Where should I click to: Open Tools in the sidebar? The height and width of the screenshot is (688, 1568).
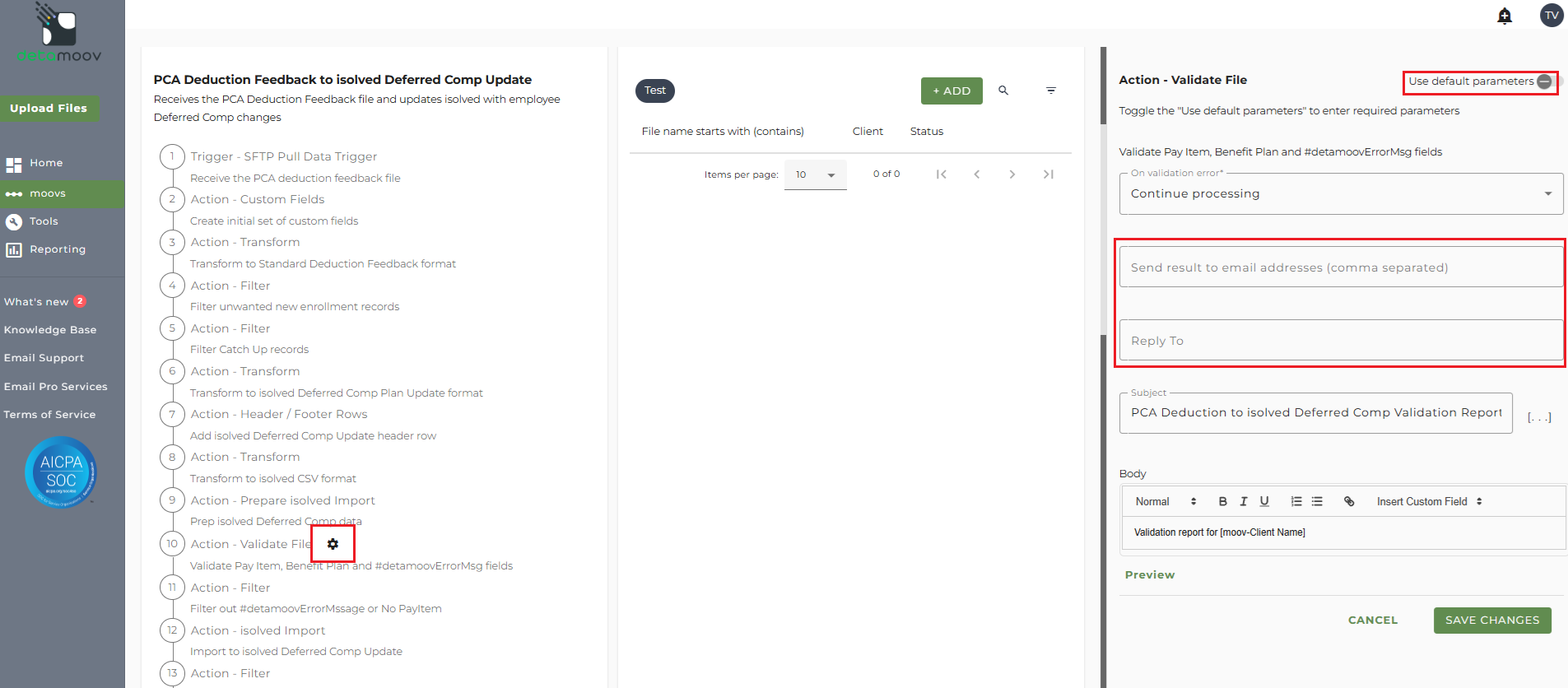point(44,221)
